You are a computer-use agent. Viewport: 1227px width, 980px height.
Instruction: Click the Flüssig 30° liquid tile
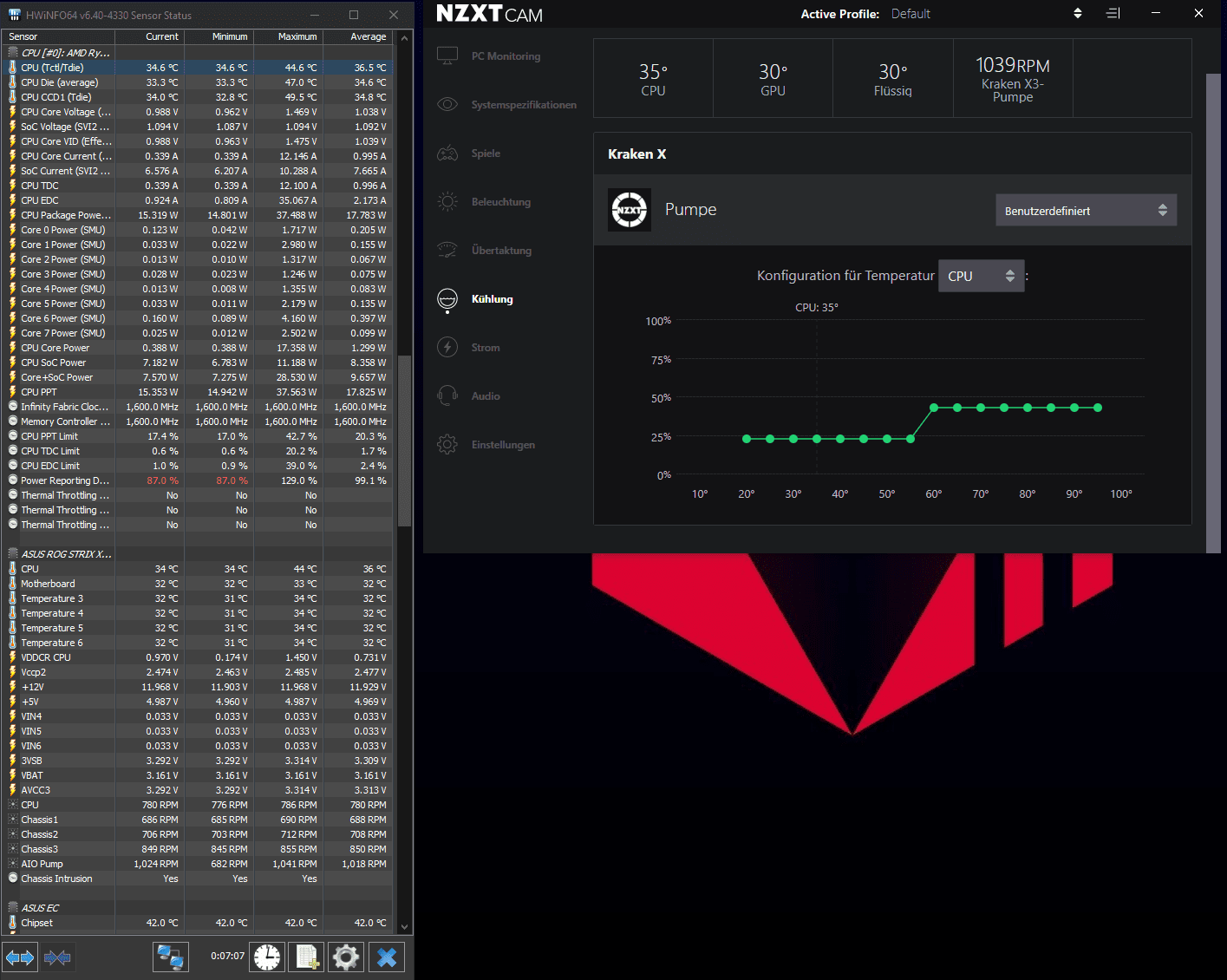(x=893, y=78)
